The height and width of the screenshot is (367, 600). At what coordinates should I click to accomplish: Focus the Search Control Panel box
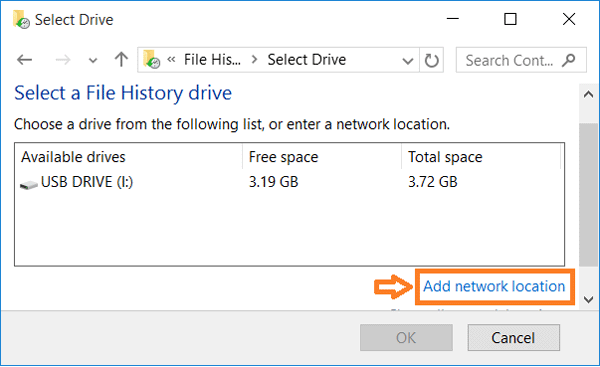pos(521,60)
